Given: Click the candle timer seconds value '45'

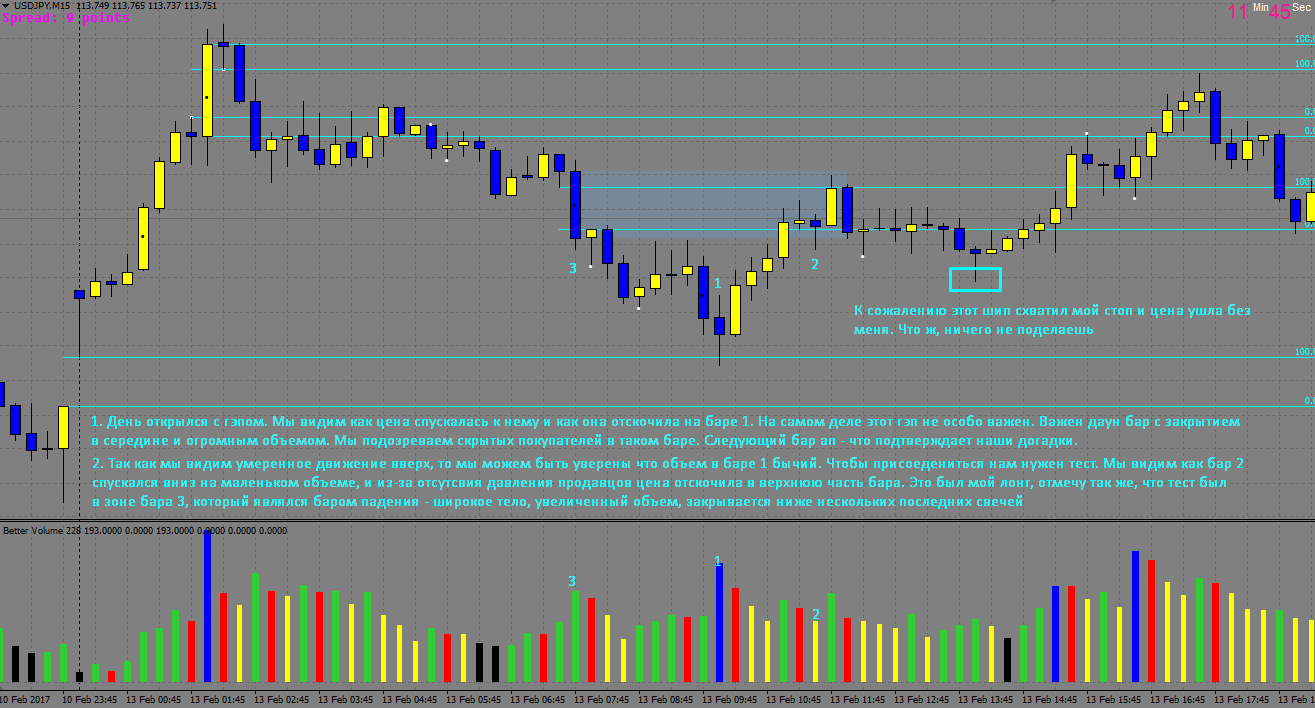Looking at the screenshot, I should point(1279,12).
